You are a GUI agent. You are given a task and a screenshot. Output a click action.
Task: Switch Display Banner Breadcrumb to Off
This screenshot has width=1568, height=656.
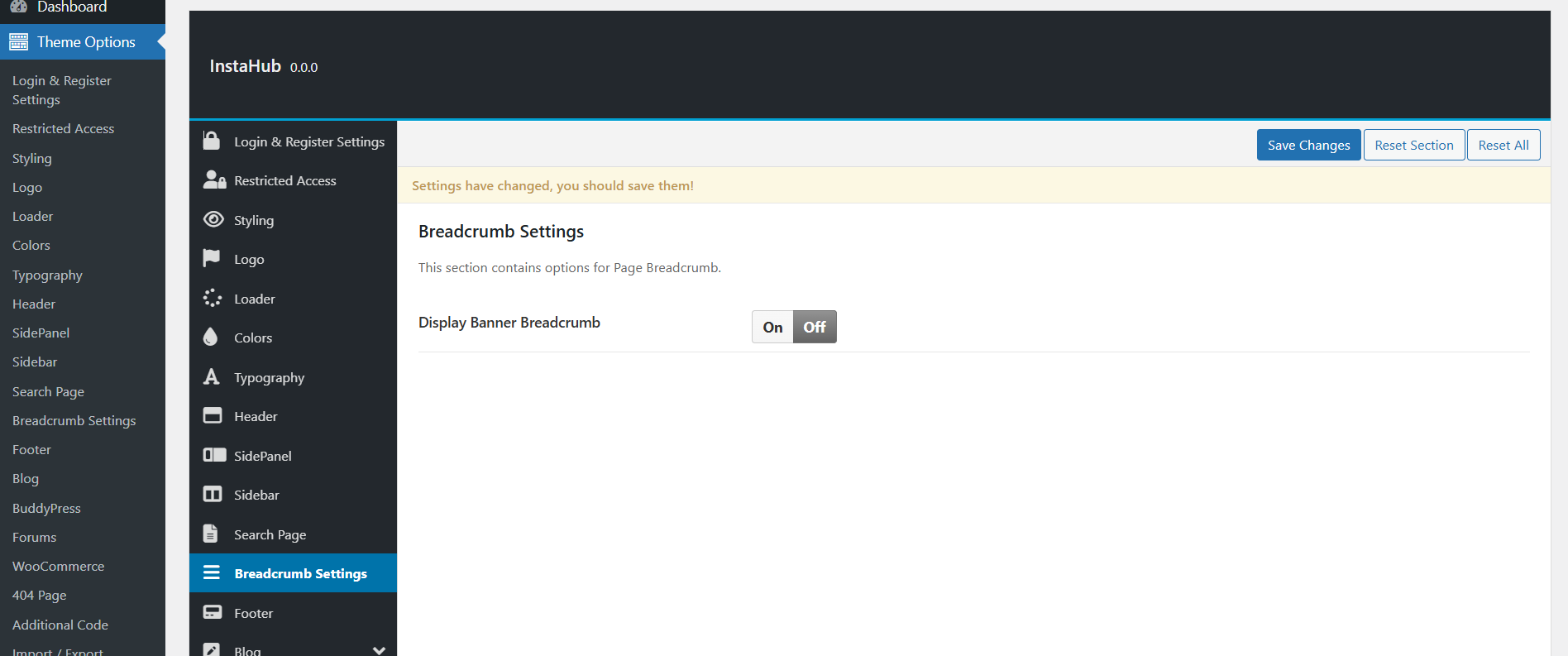815,327
